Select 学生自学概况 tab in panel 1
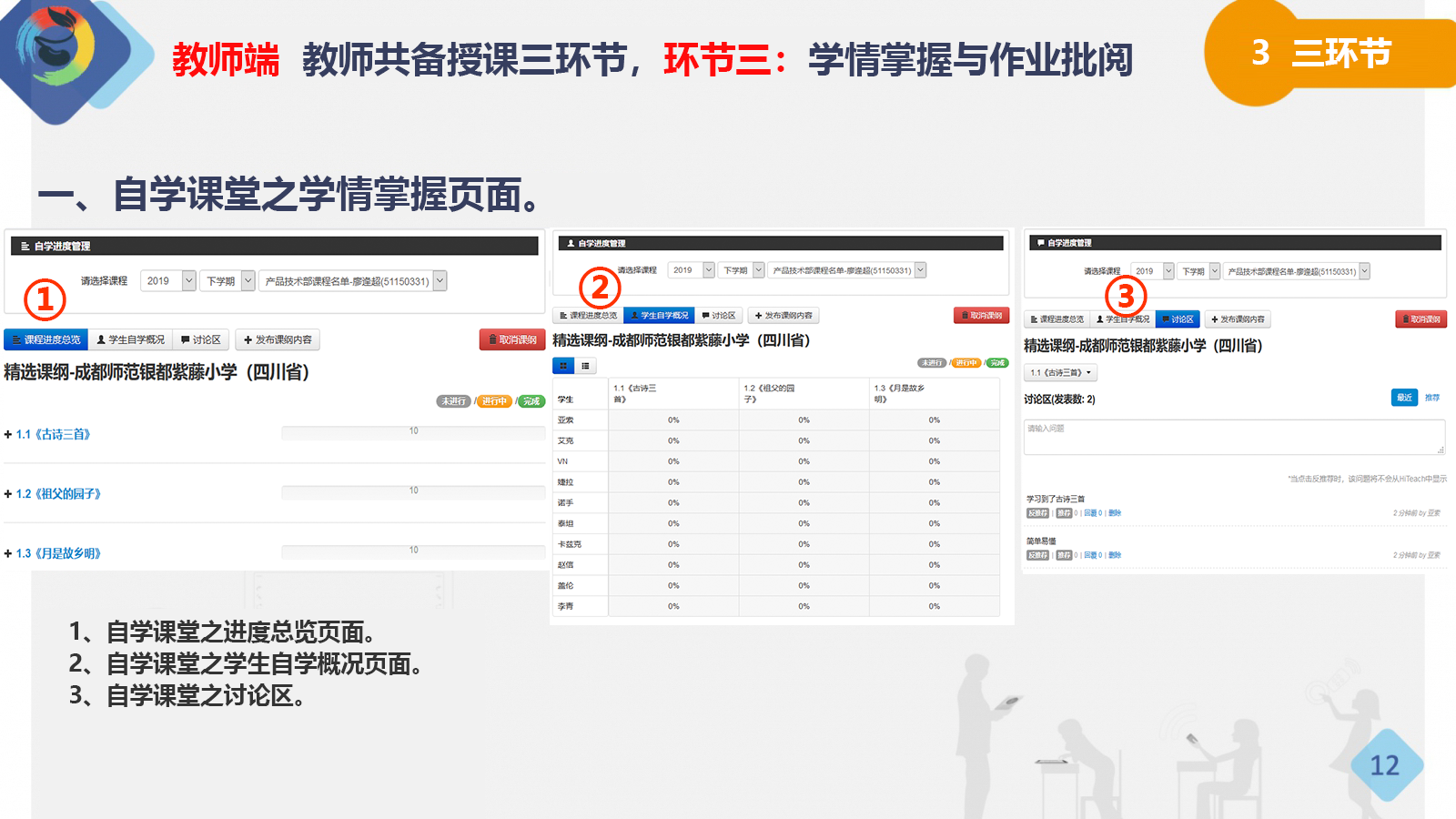Image resolution: width=1456 pixels, height=819 pixels. point(131,339)
